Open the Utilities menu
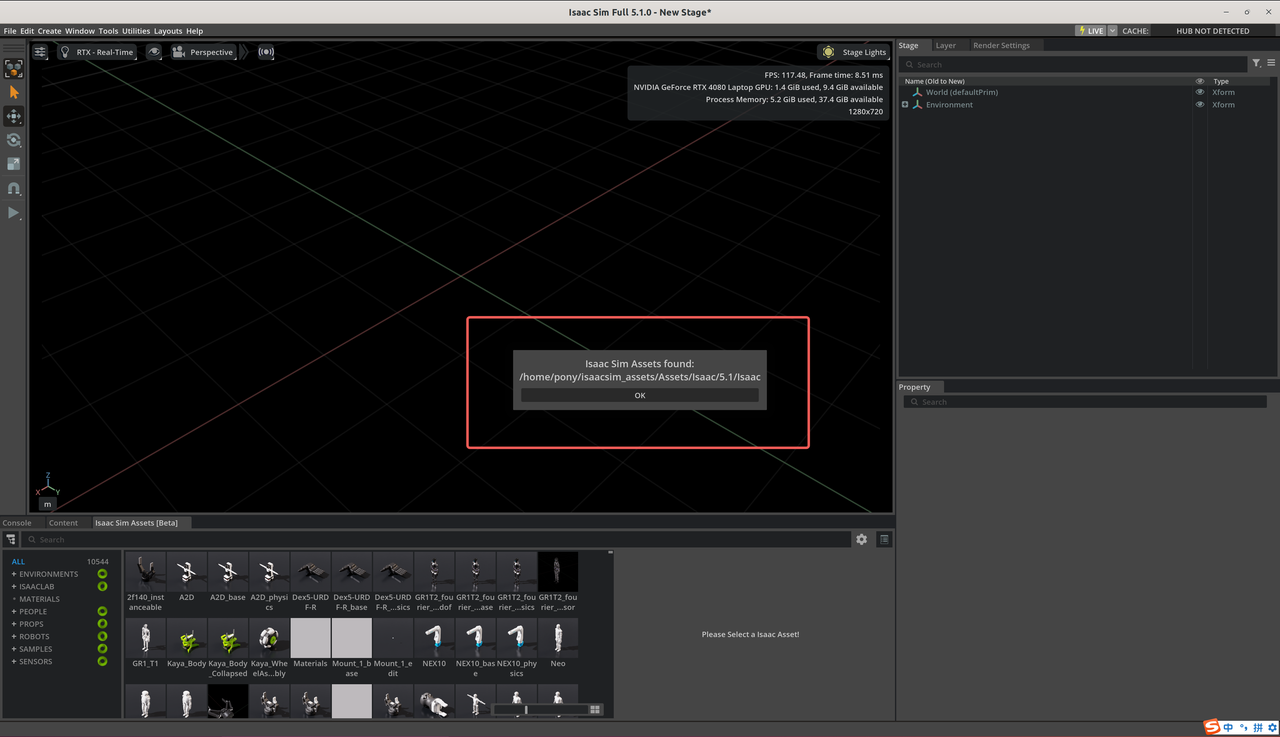The width and height of the screenshot is (1280, 737). (136, 31)
